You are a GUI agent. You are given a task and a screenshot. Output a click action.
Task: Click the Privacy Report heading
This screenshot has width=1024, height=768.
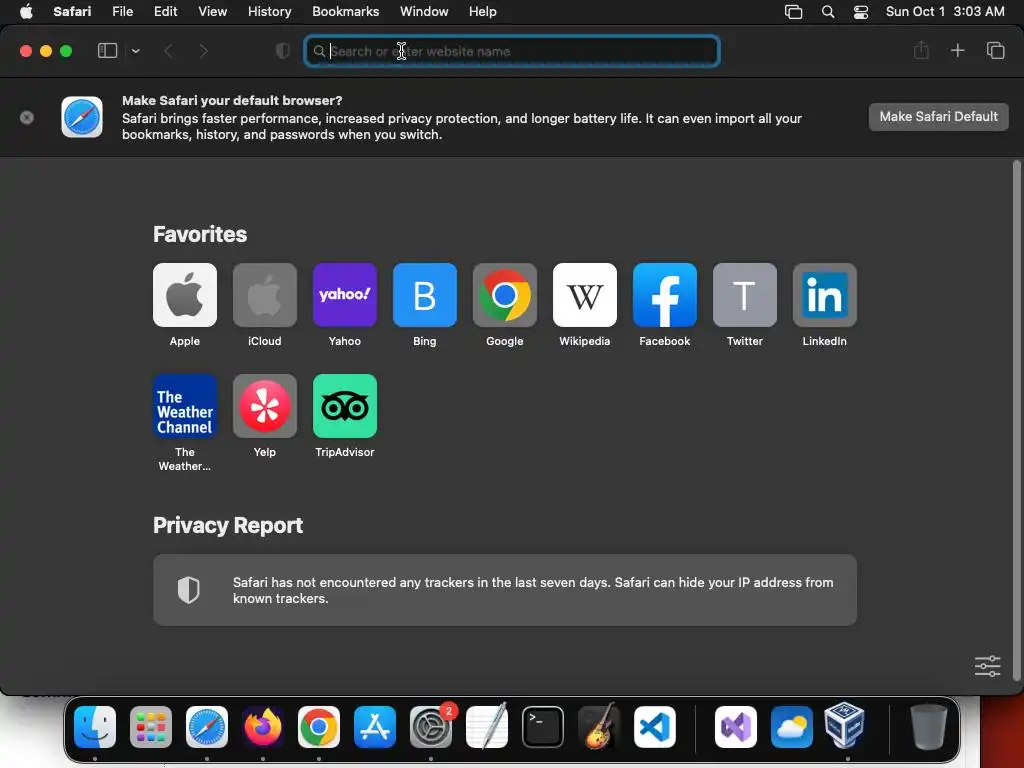pyautogui.click(x=228, y=526)
